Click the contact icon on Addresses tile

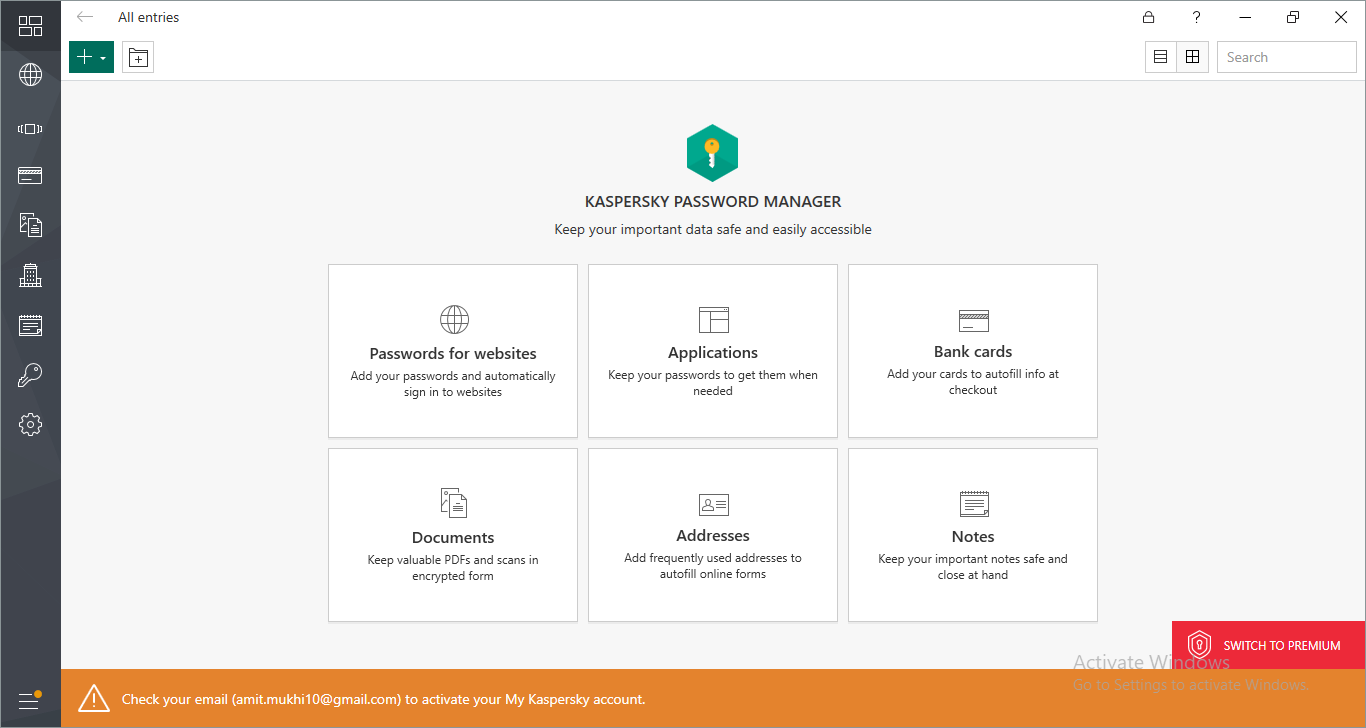pos(713,504)
